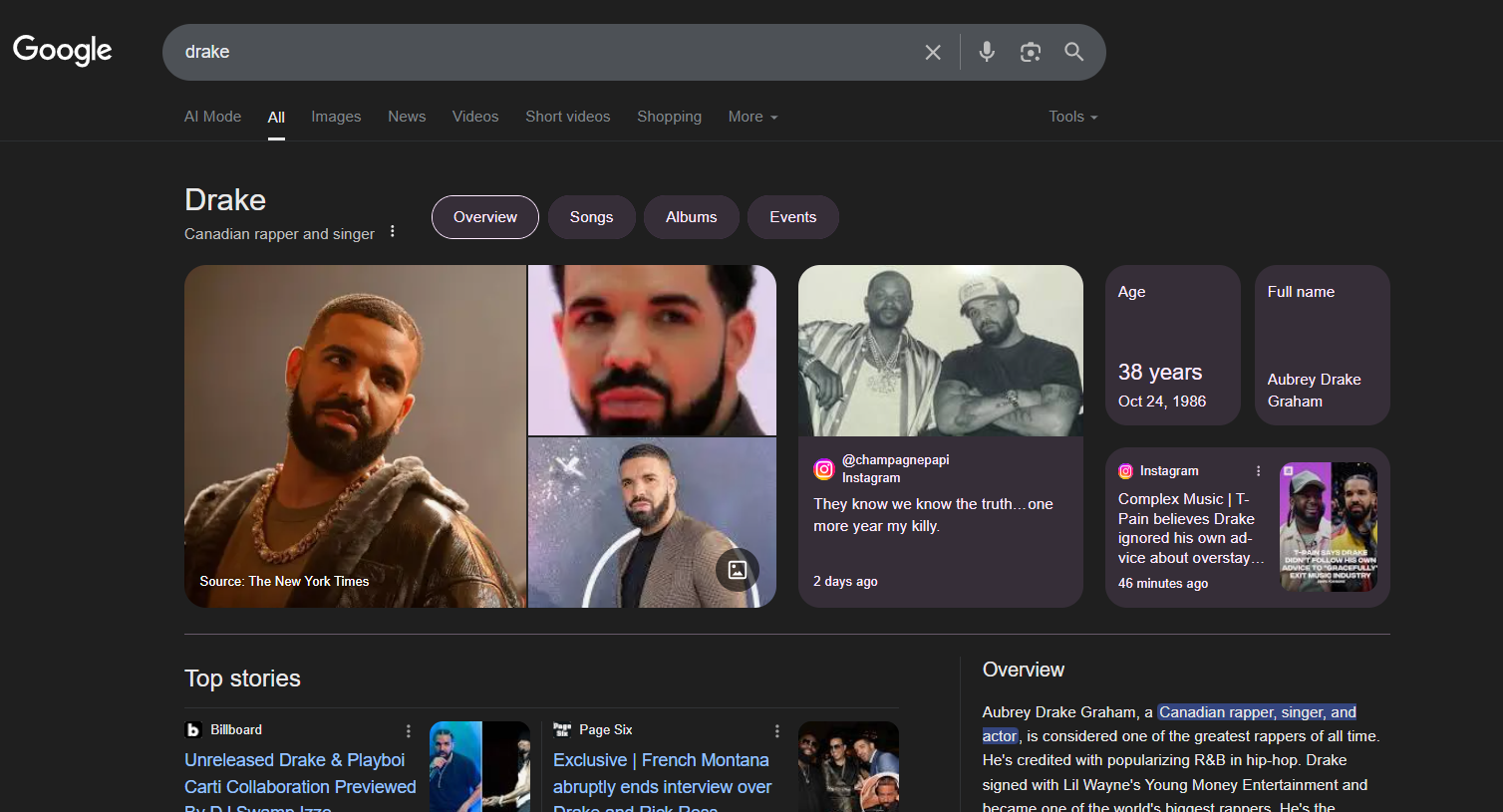The height and width of the screenshot is (812, 1503).
Task: Select the Albums chip
Action: coord(691,217)
